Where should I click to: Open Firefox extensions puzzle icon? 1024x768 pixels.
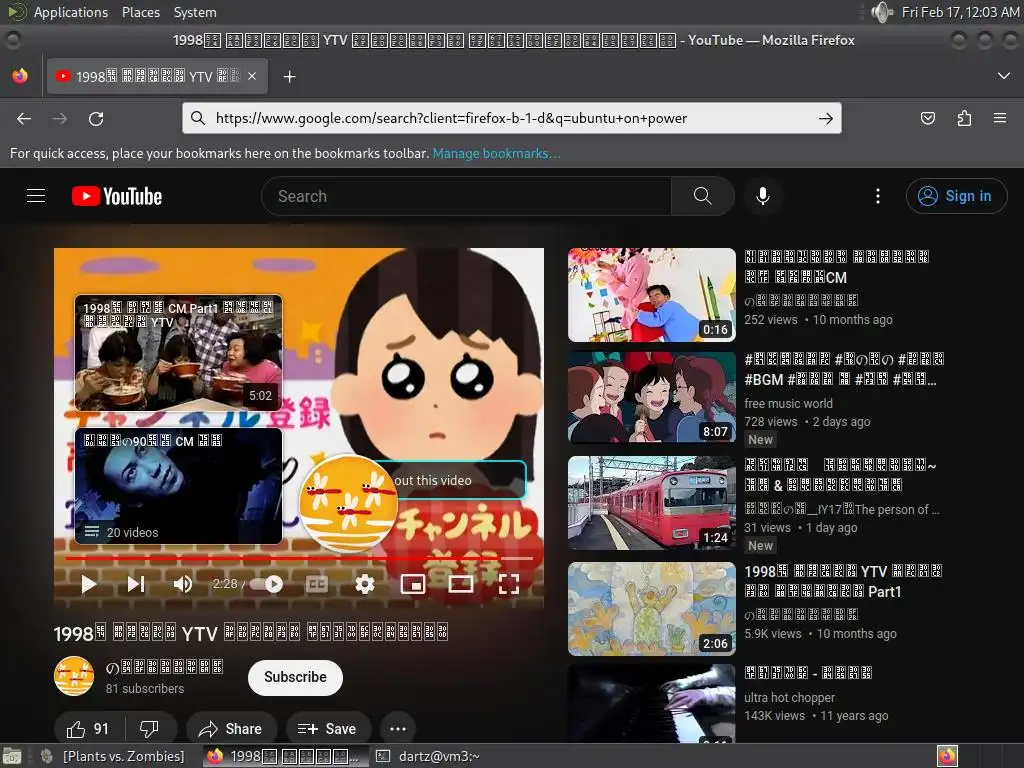click(x=964, y=118)
